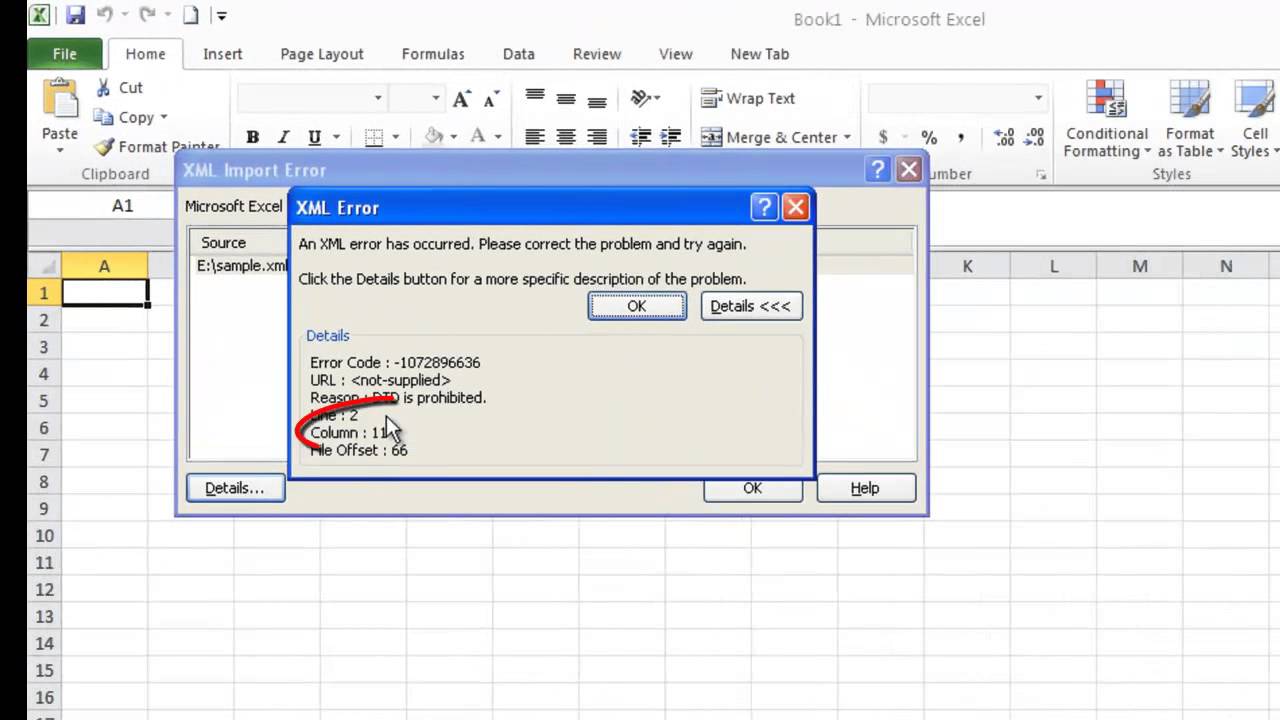Click the Name Box showing A1
Image resolution: width=1280 pixels, height=720 pixels.
pos(122,205)
